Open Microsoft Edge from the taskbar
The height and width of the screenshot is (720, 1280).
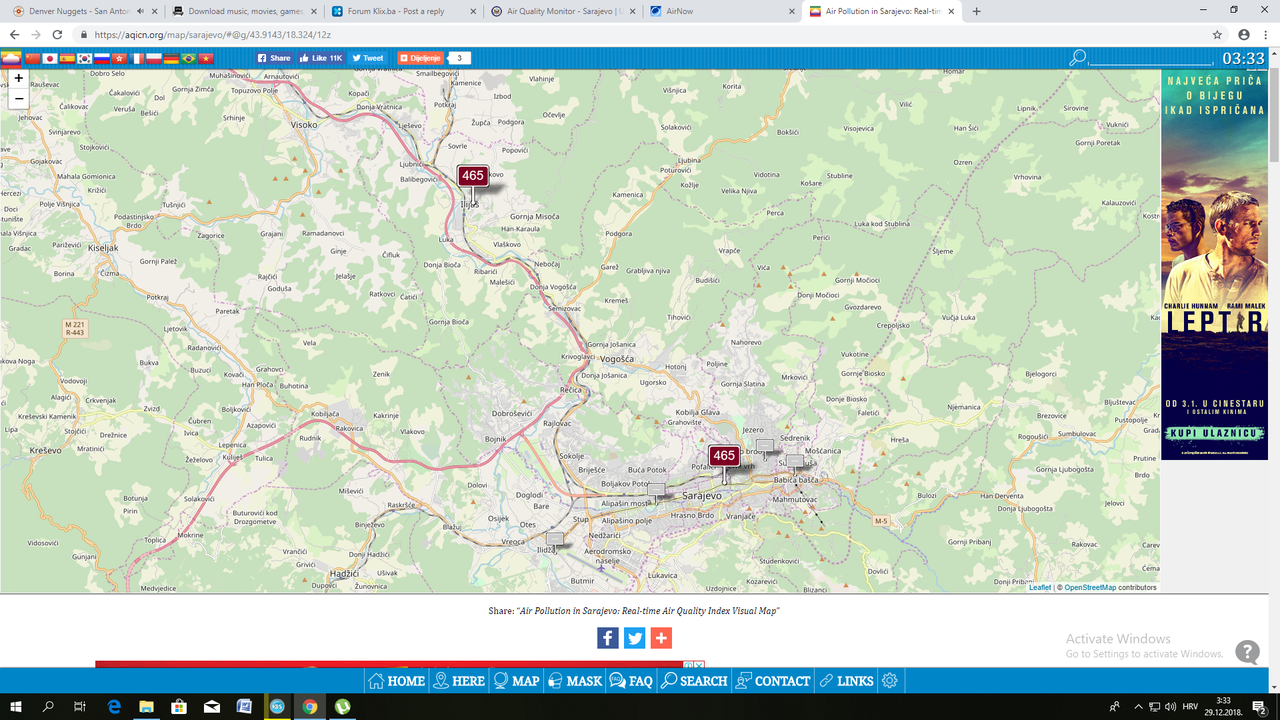[x=114, y=706]
